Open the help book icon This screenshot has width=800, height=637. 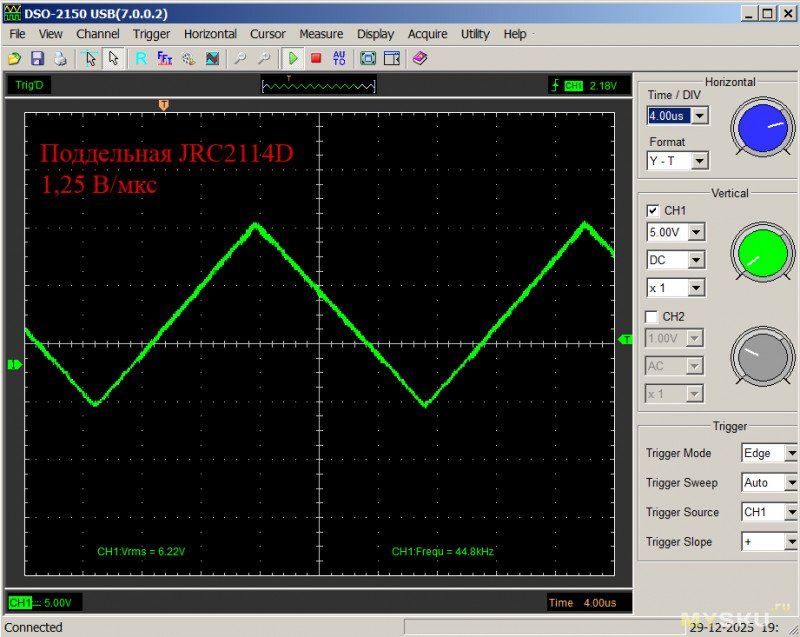pyautogui.click(x=419, y=59)
